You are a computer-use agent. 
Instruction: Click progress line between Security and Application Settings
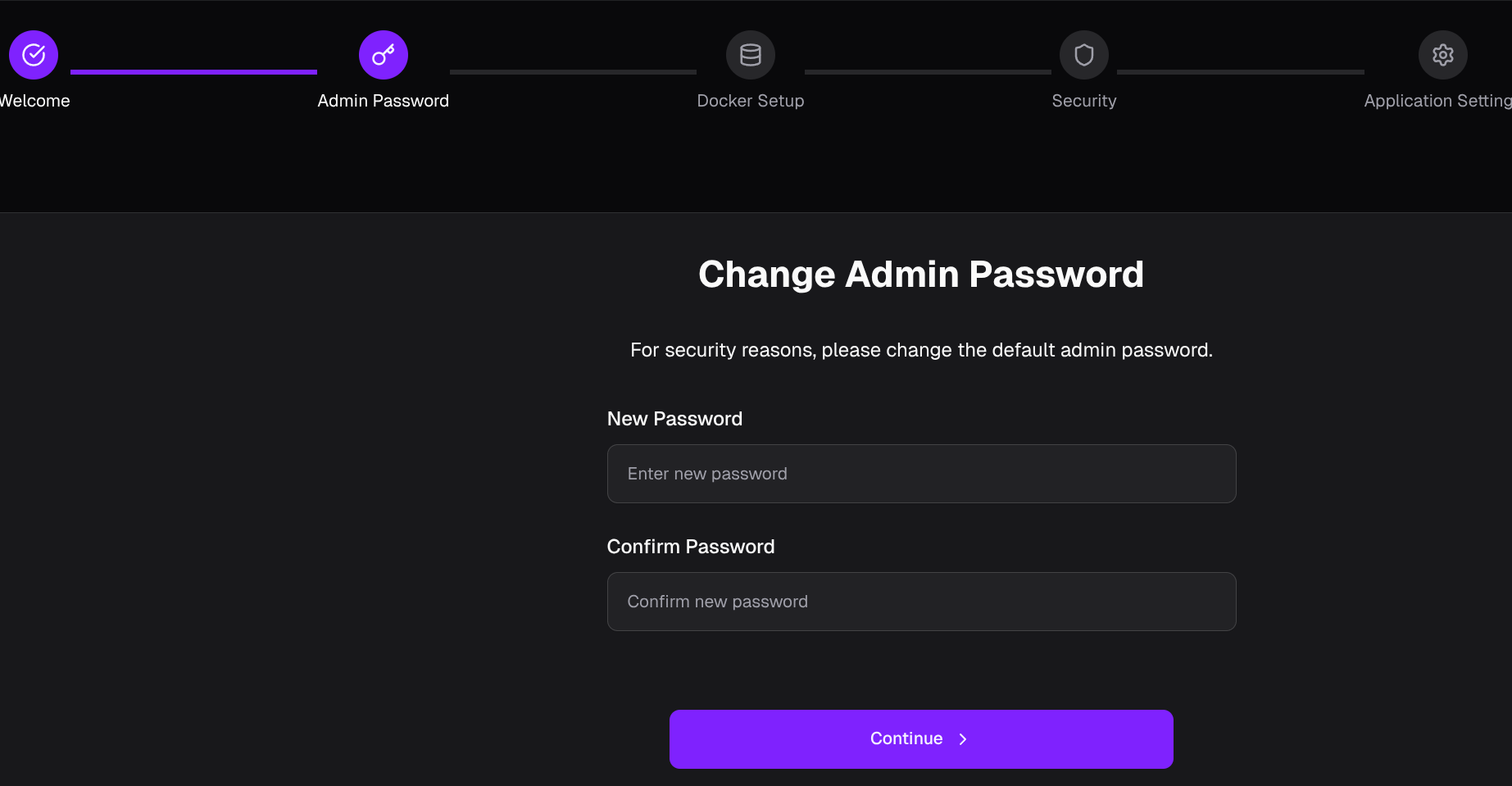pos(1240,72)
